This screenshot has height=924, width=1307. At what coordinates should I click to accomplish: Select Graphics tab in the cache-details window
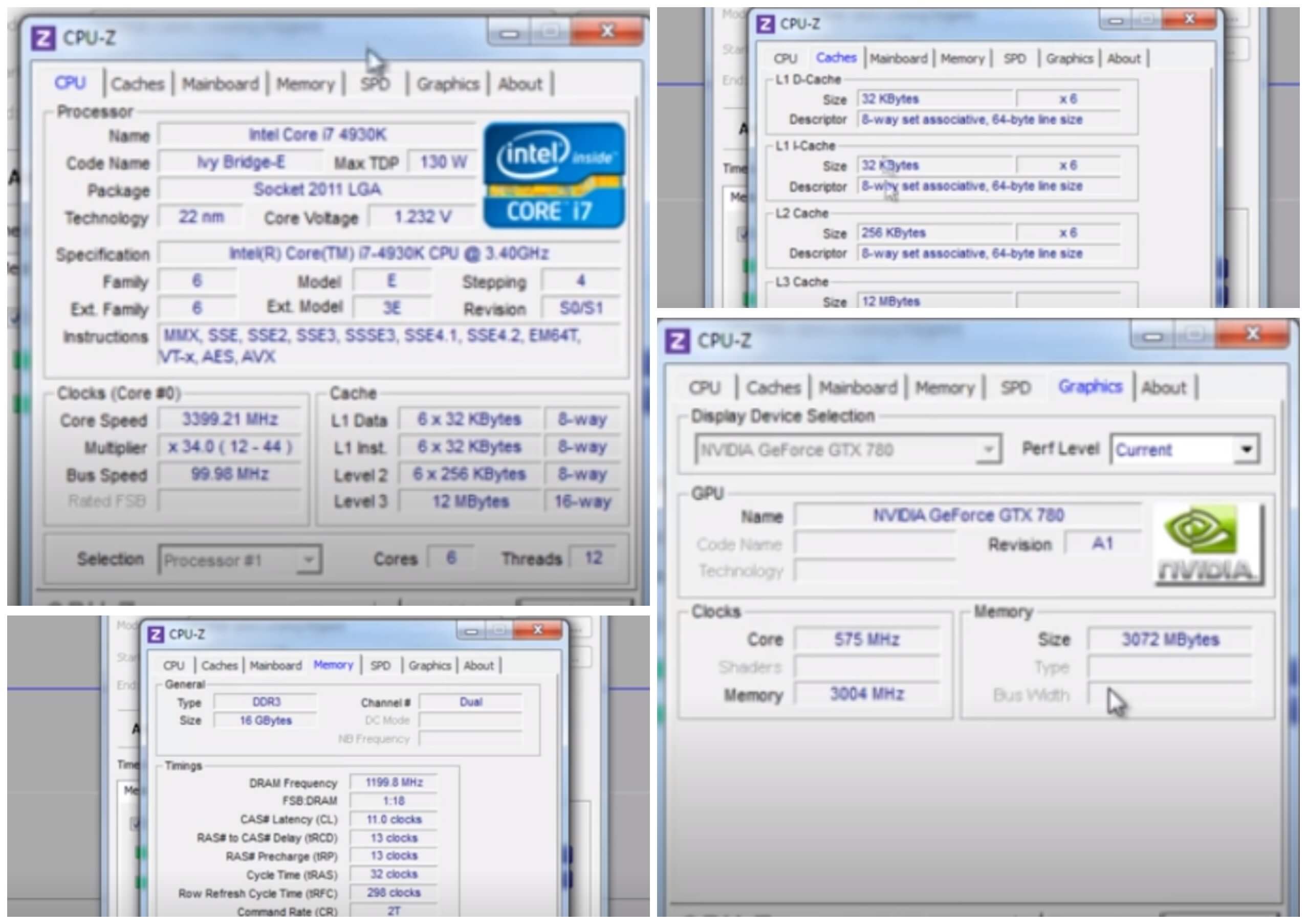[x=1070, y=59]
